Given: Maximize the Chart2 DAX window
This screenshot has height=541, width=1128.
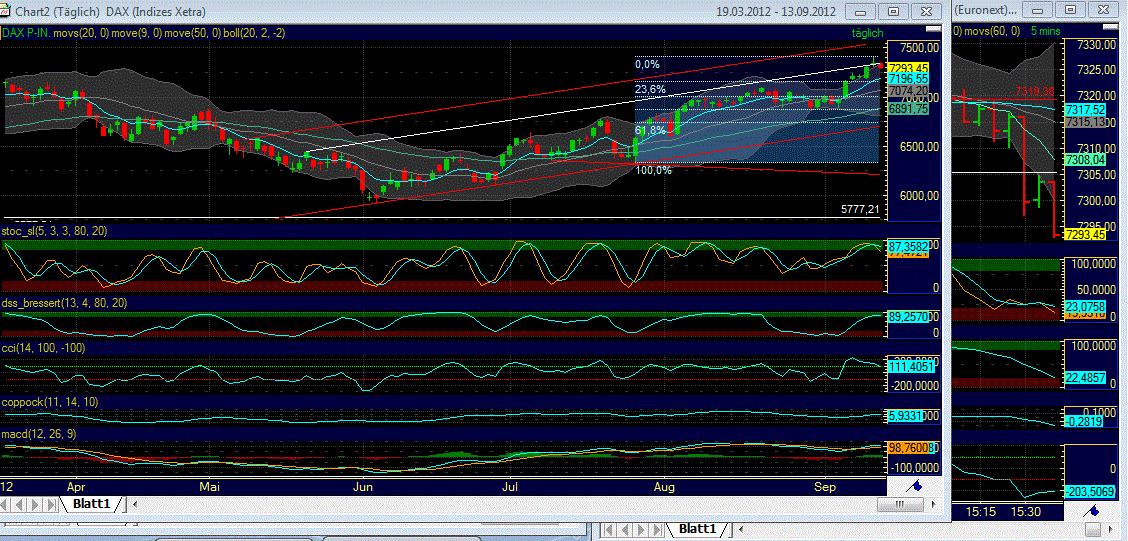Looking at the screenshot, I should (x=893, y=12).
